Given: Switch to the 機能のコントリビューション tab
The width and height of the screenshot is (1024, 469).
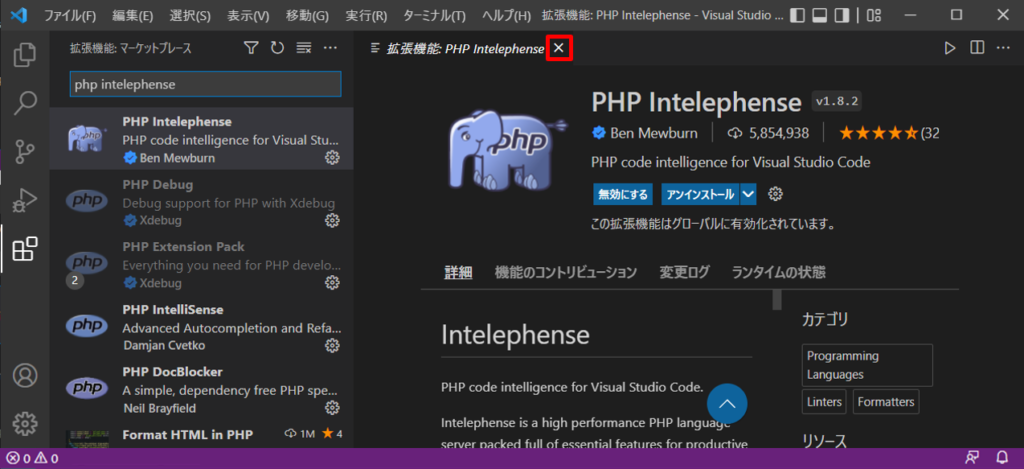Looking at the screenshot, I should [566, 272].
